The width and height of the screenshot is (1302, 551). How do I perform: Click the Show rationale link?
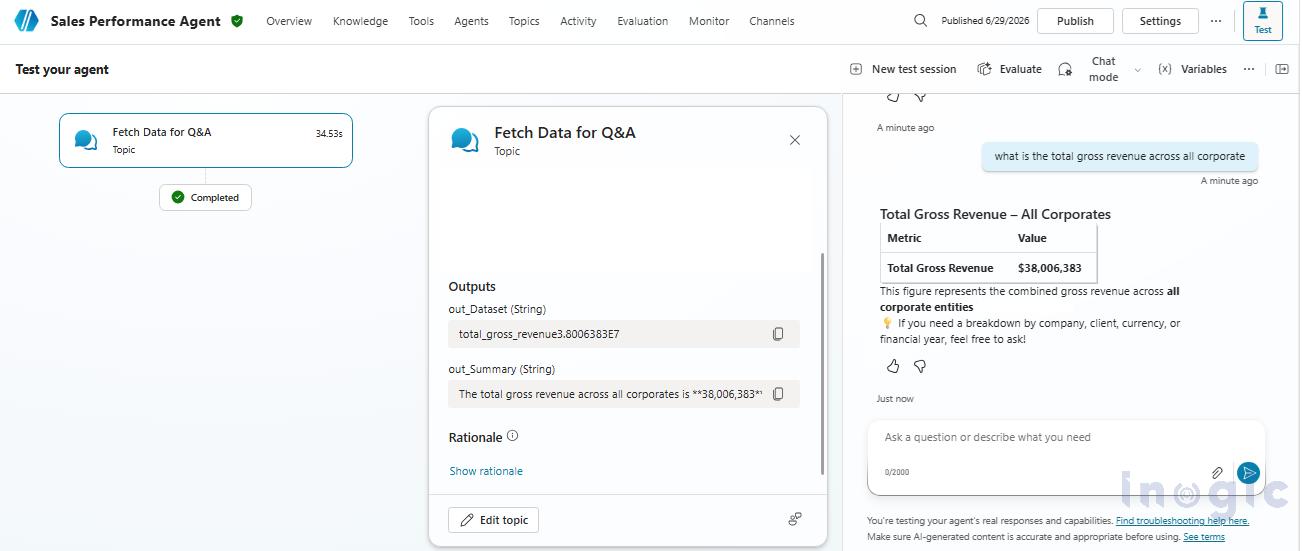point(486,471)
